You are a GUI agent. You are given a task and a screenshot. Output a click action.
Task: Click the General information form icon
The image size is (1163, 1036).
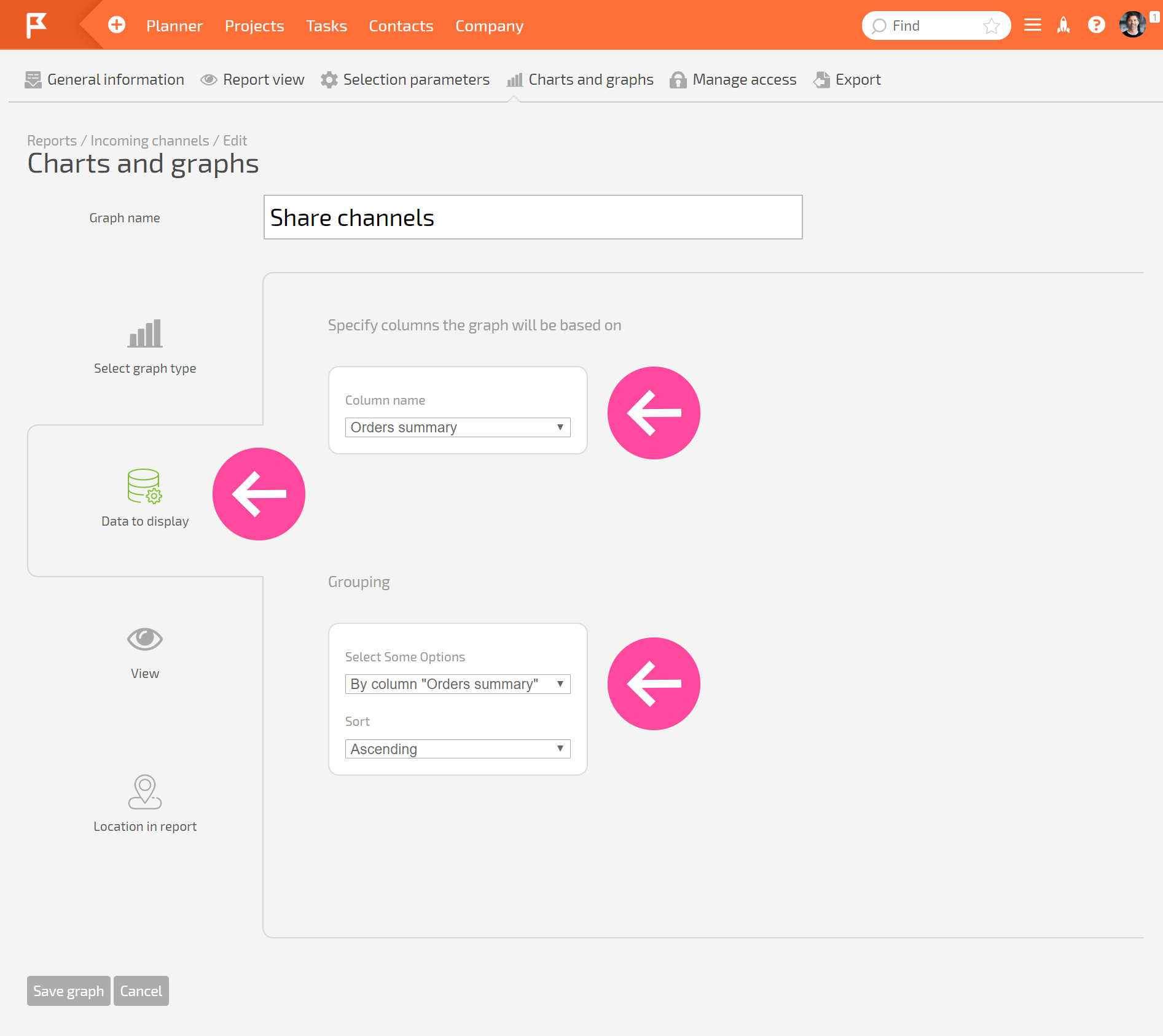click(33, 80)
